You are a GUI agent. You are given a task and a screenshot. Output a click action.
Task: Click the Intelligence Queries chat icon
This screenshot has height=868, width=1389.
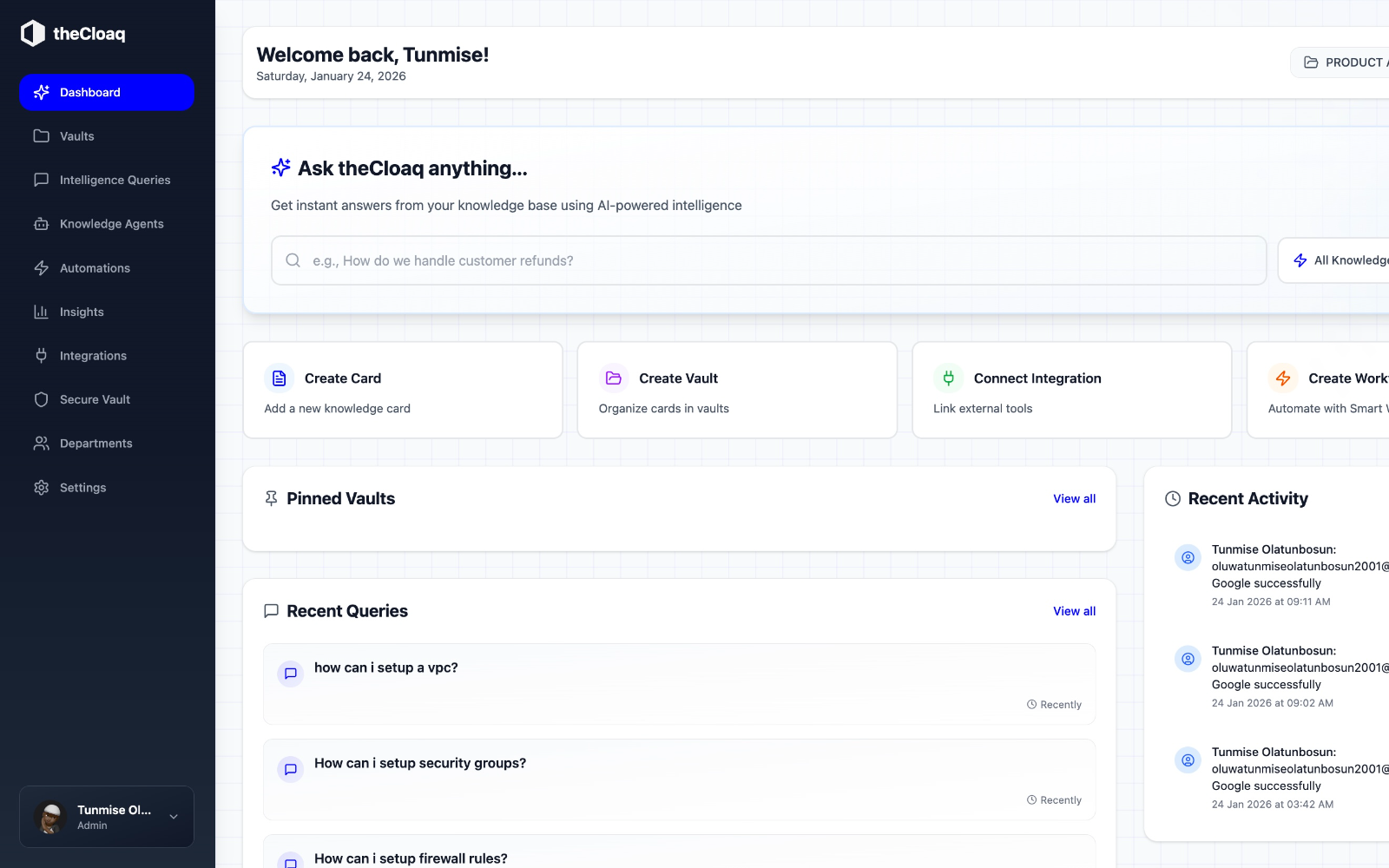41,180
